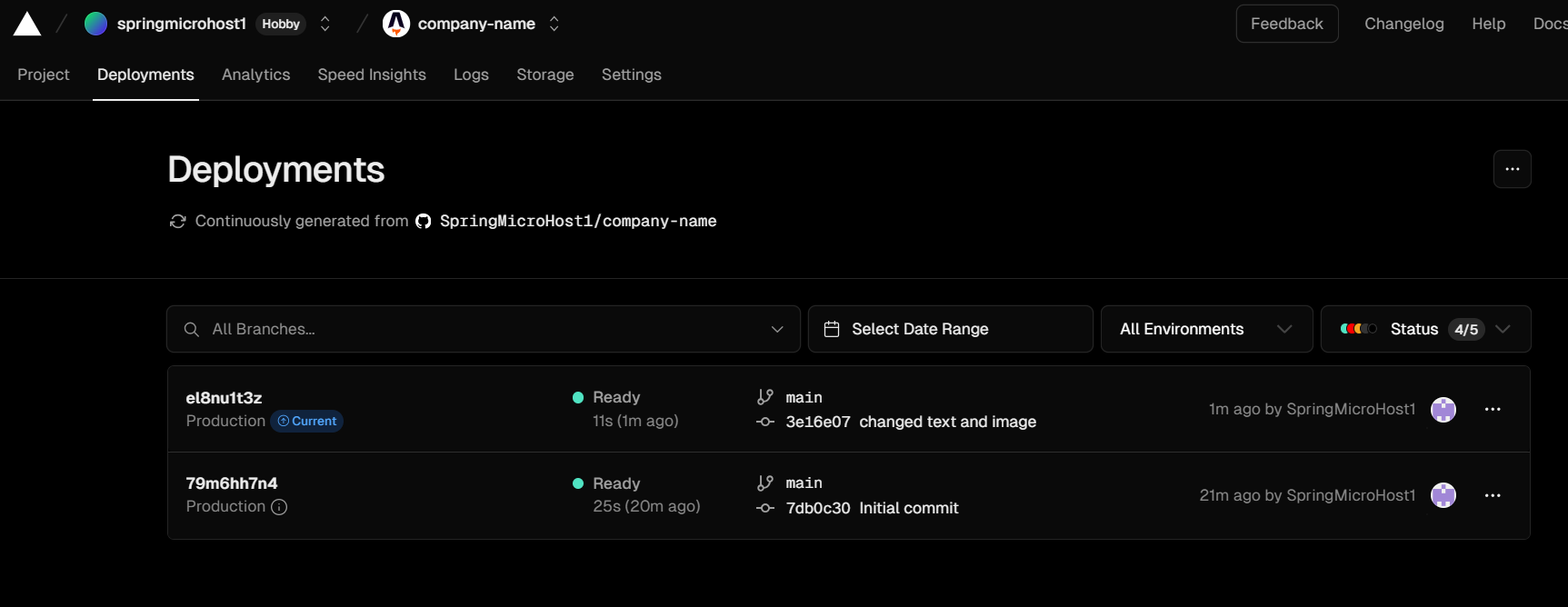The height and width of the screenshot is (607, 1568).
Task: Click the springmicrohost1 team avatar
Action: click(x=95, y=25)
